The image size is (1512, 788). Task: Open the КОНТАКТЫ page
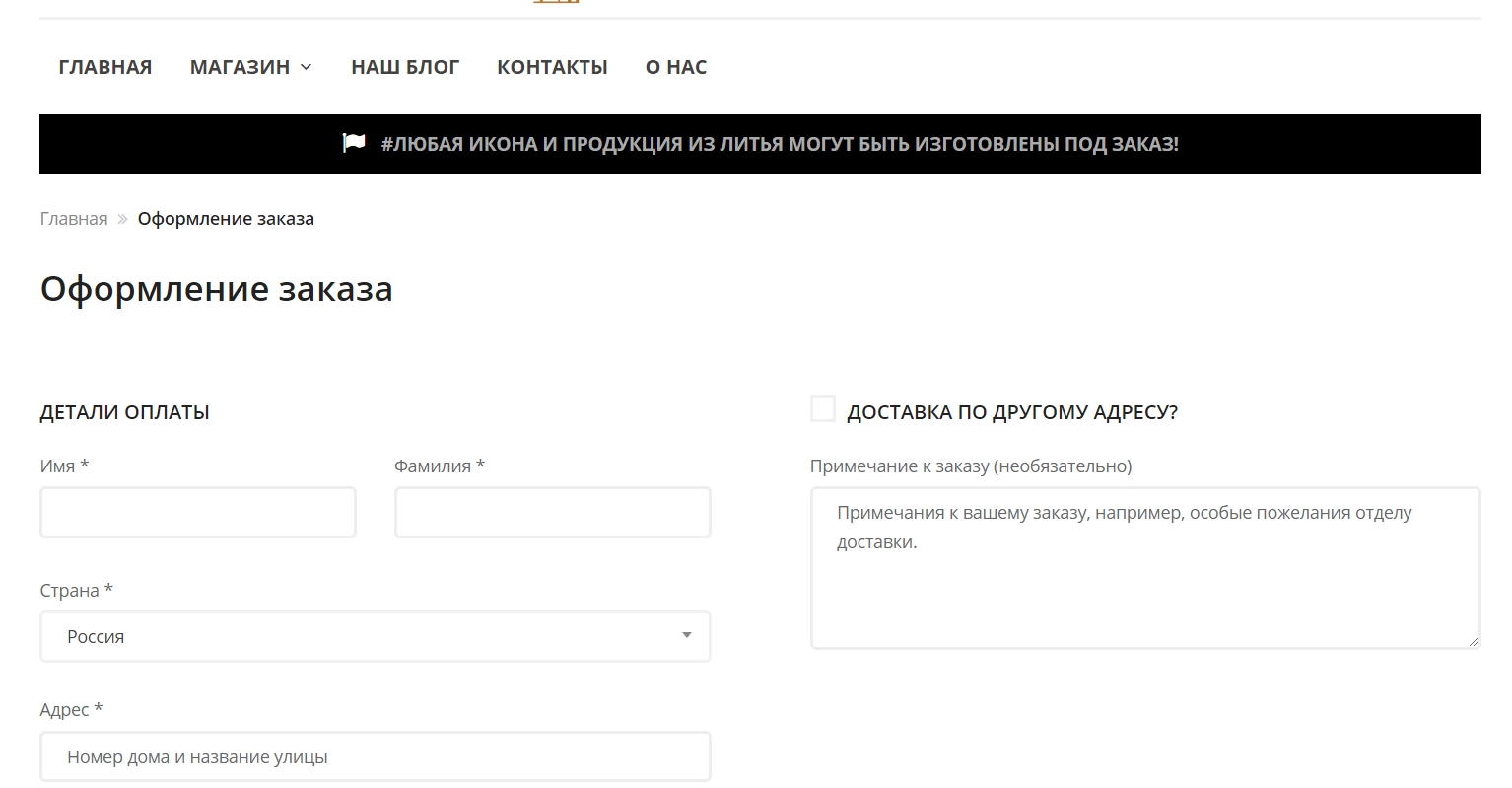click(552, 67)
